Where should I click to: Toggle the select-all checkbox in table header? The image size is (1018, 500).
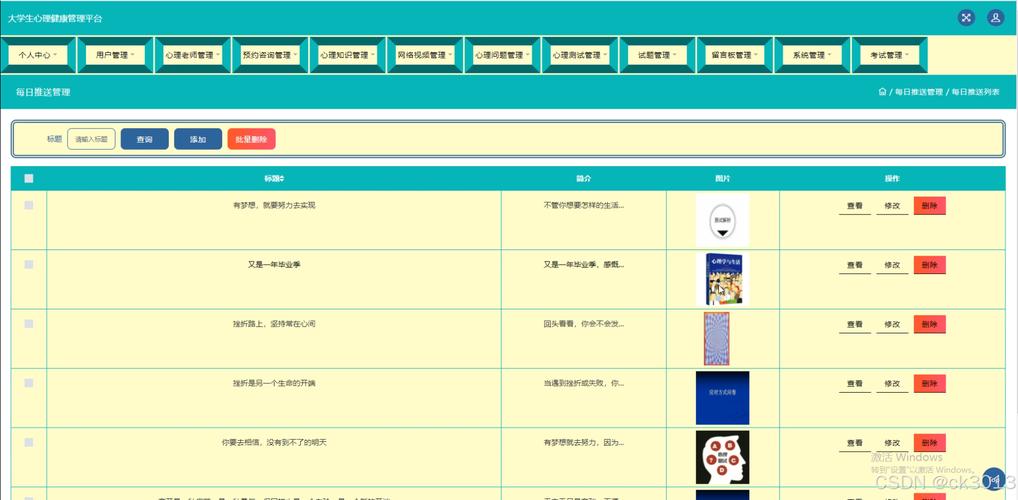point(29,179)
